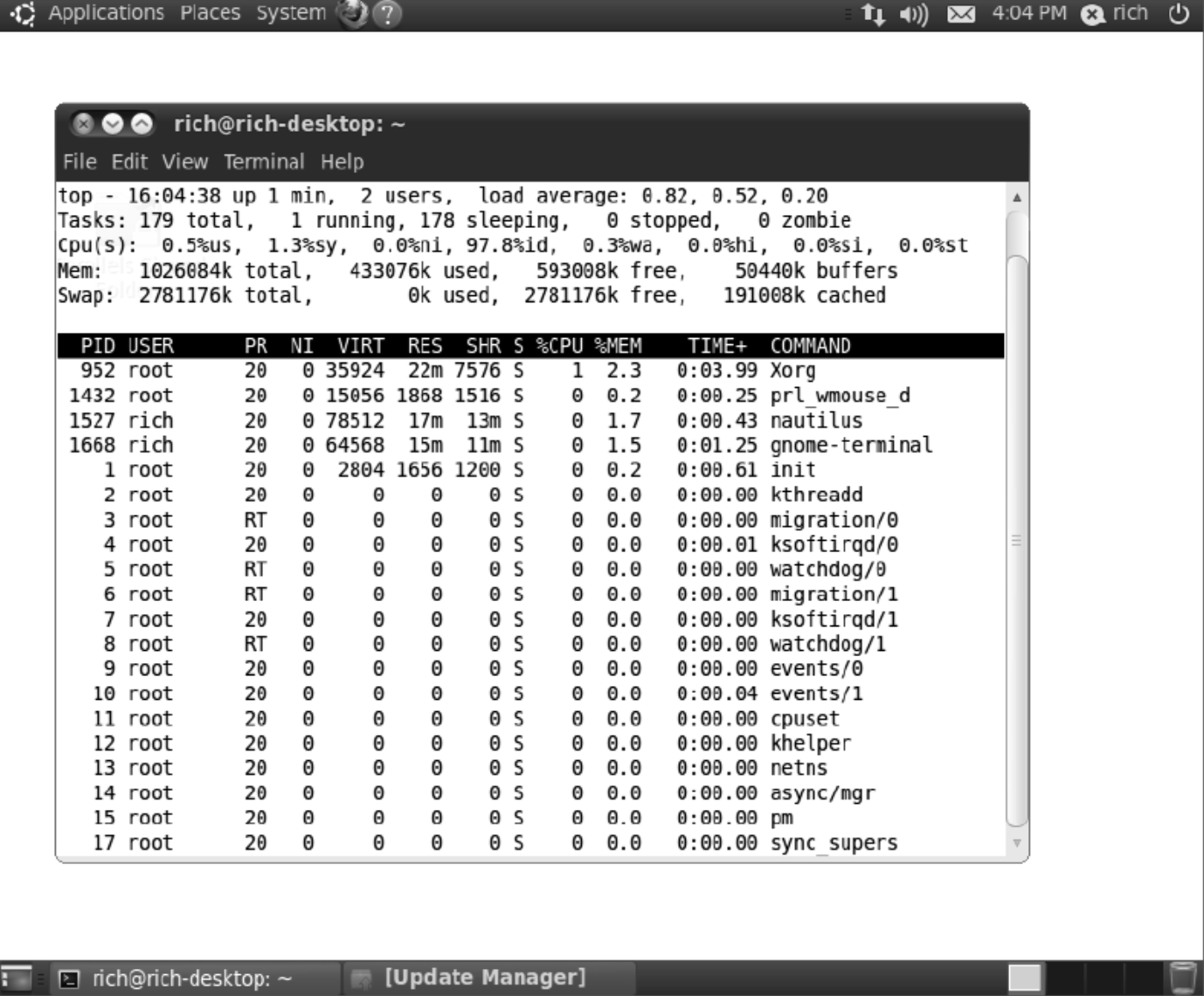Click the ksoftirqd/0 command
Screen dimensions: 1204x996
click(834, 544)
